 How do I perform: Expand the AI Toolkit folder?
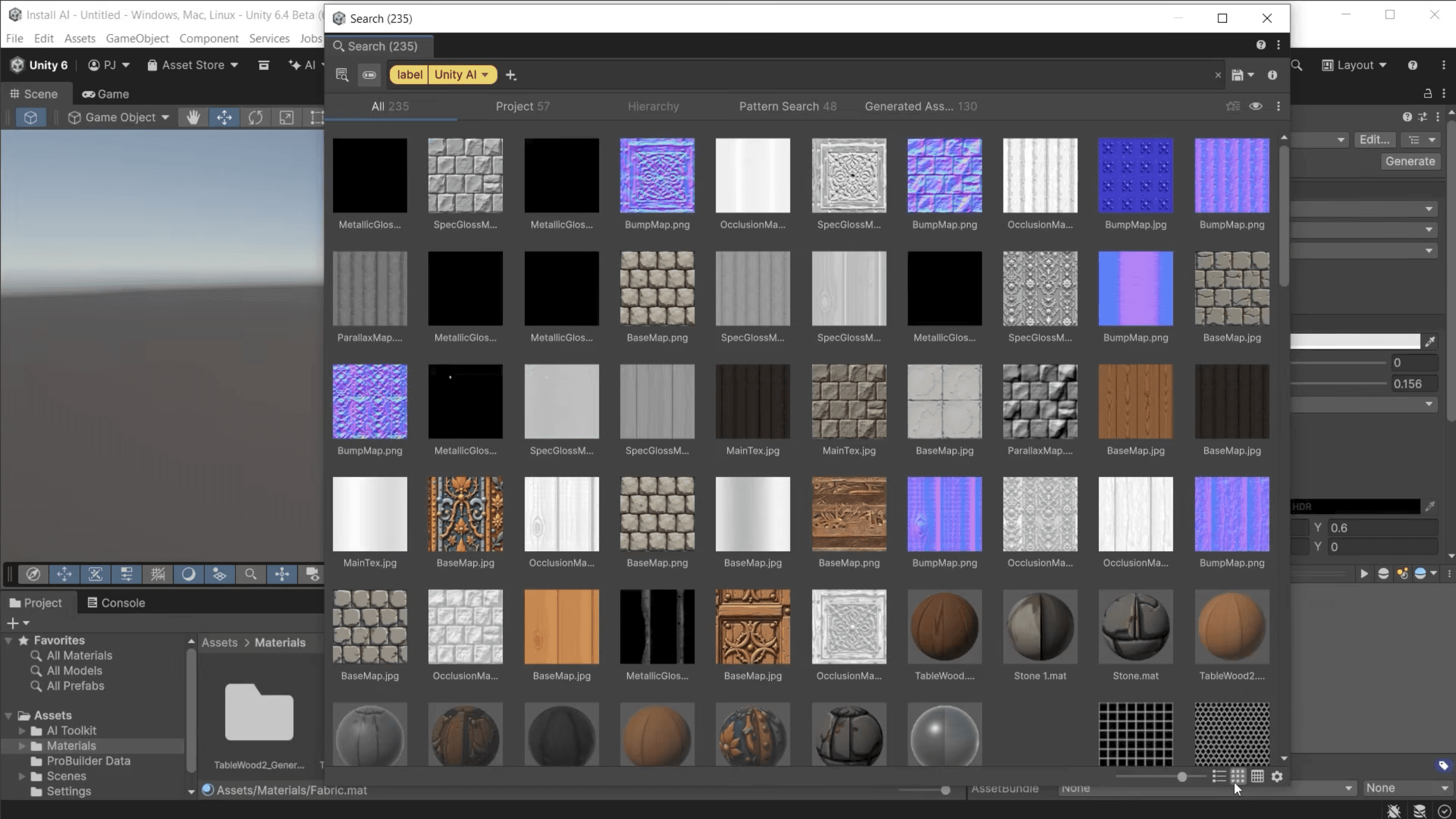pyautogui.click(x=22, y=730)
